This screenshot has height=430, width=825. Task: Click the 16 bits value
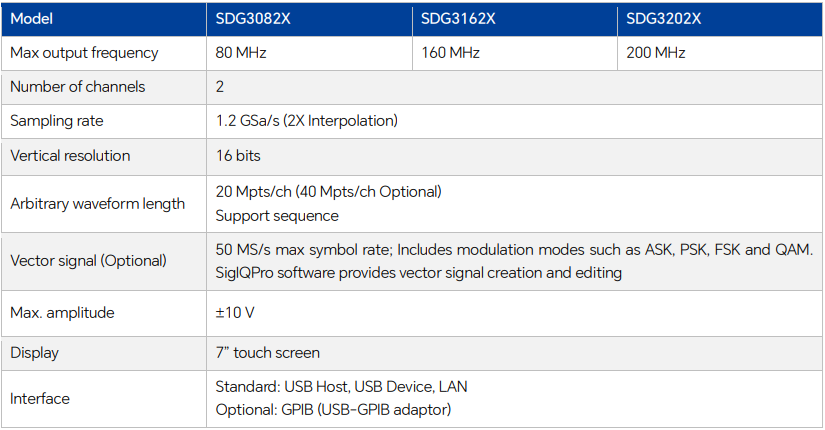click(x=238, y=156)
